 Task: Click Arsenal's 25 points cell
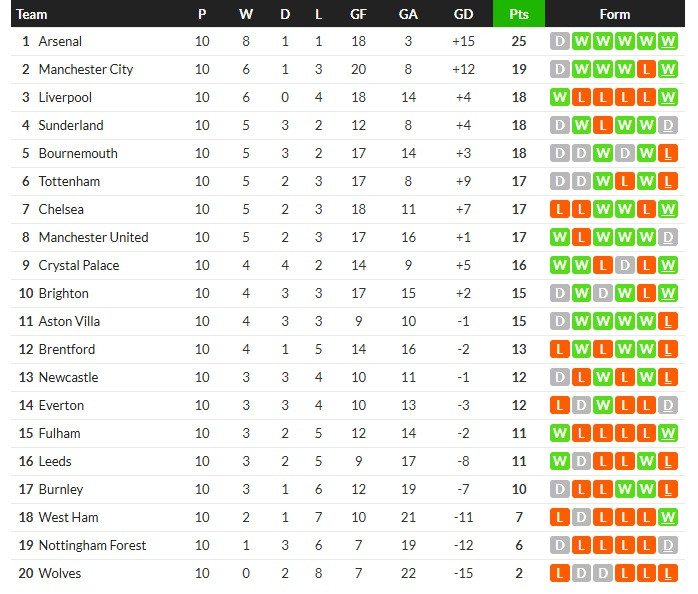point(518,41)
